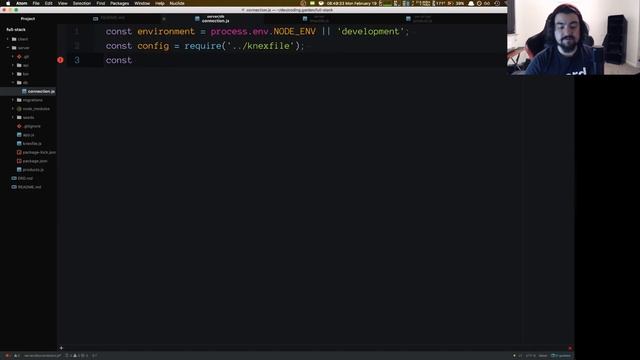The width and height of the screenshot is (640, 360).
Task: Select the Project panel tab
Action: tap(28, 19)
